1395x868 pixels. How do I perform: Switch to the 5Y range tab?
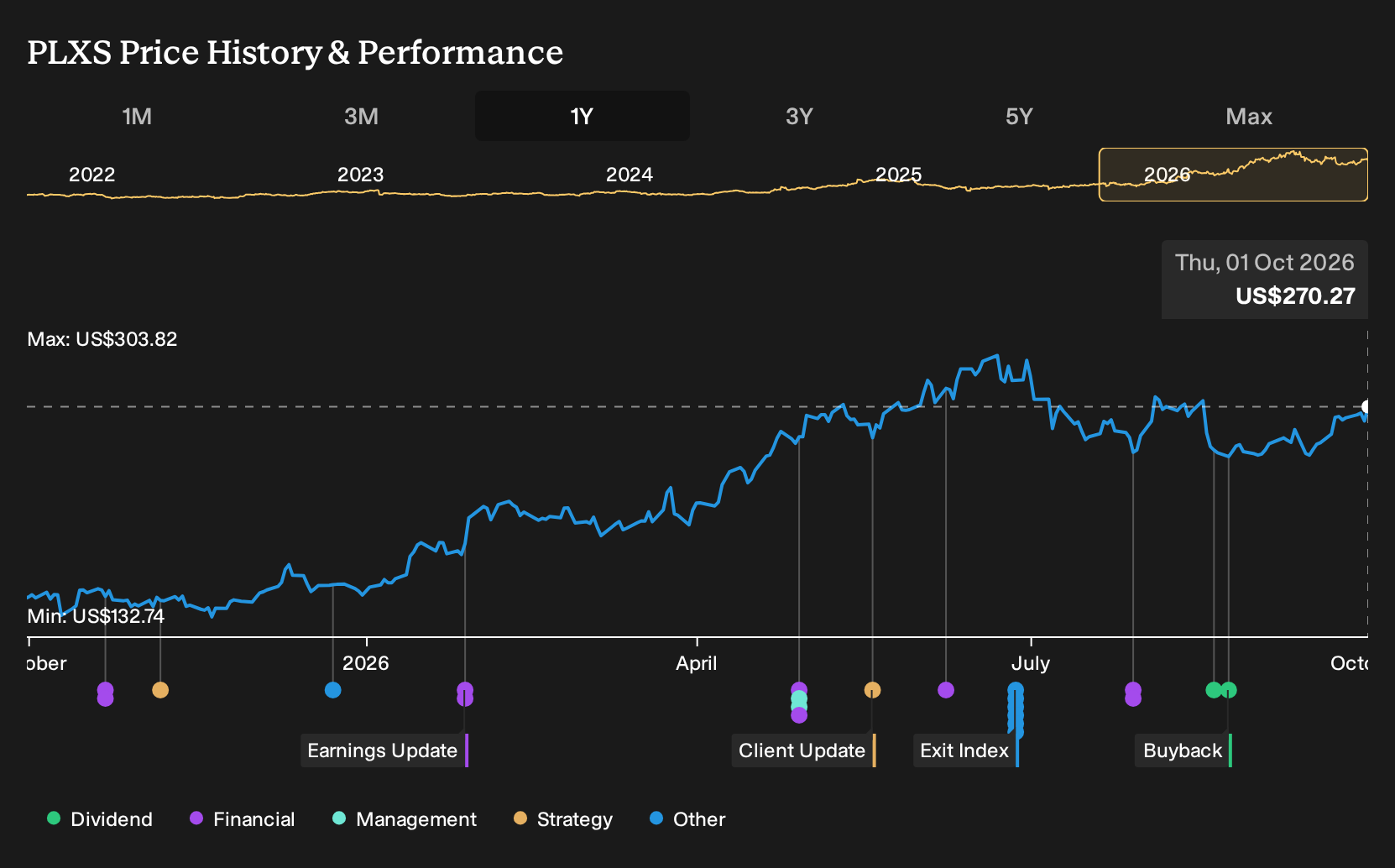[1019, 116]
